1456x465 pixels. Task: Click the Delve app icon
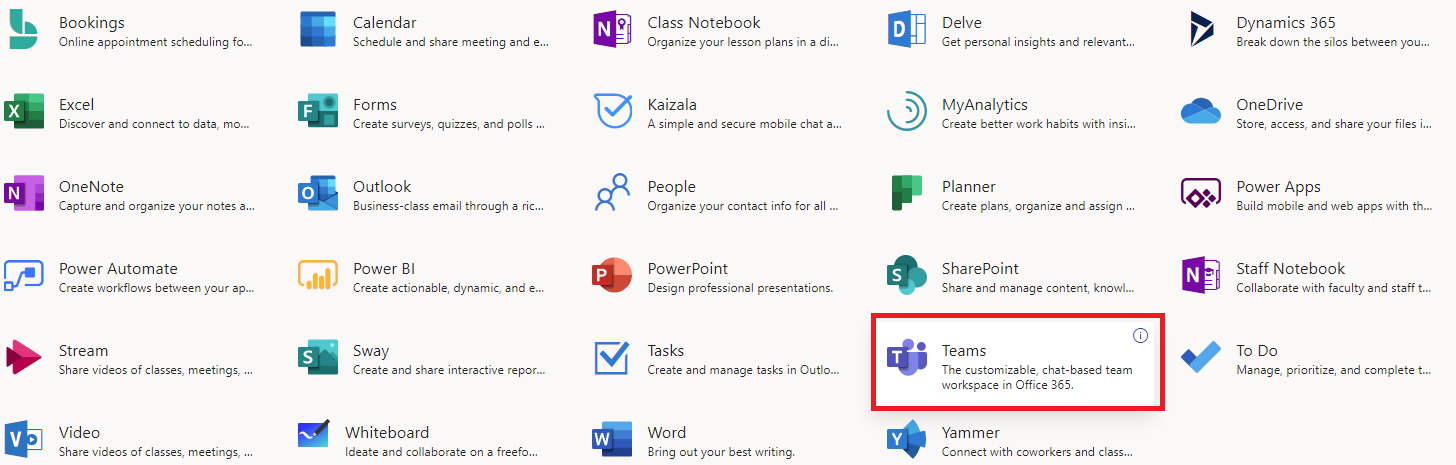pyautogui.click(x=907, y=30)
